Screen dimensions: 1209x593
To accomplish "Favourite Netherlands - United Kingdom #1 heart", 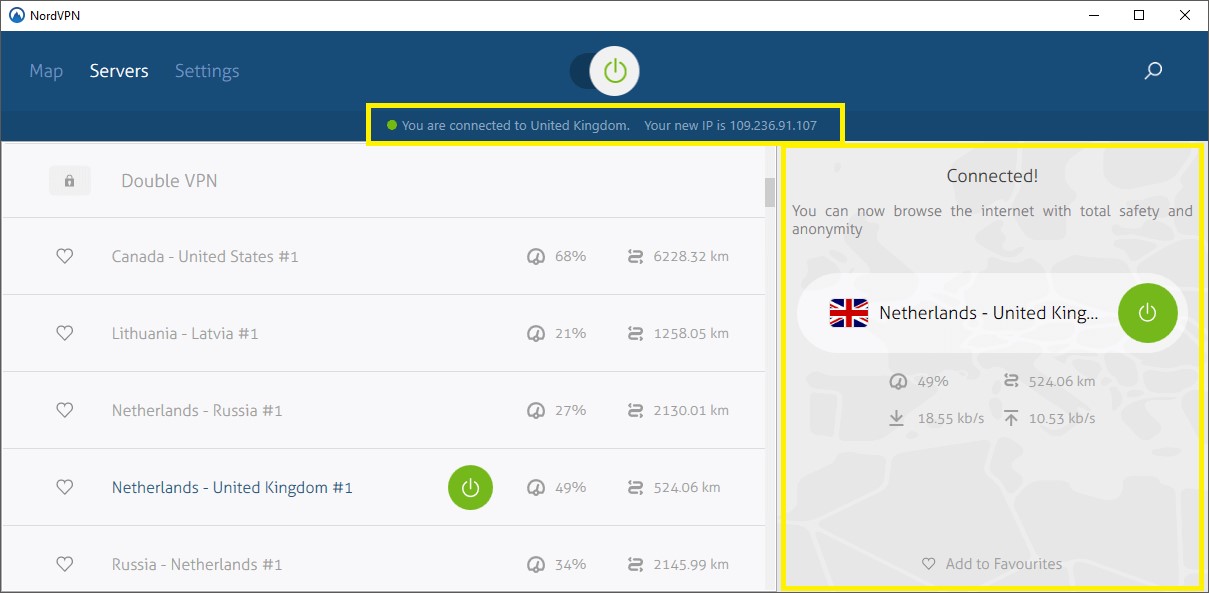I will [x=64, y=487].
